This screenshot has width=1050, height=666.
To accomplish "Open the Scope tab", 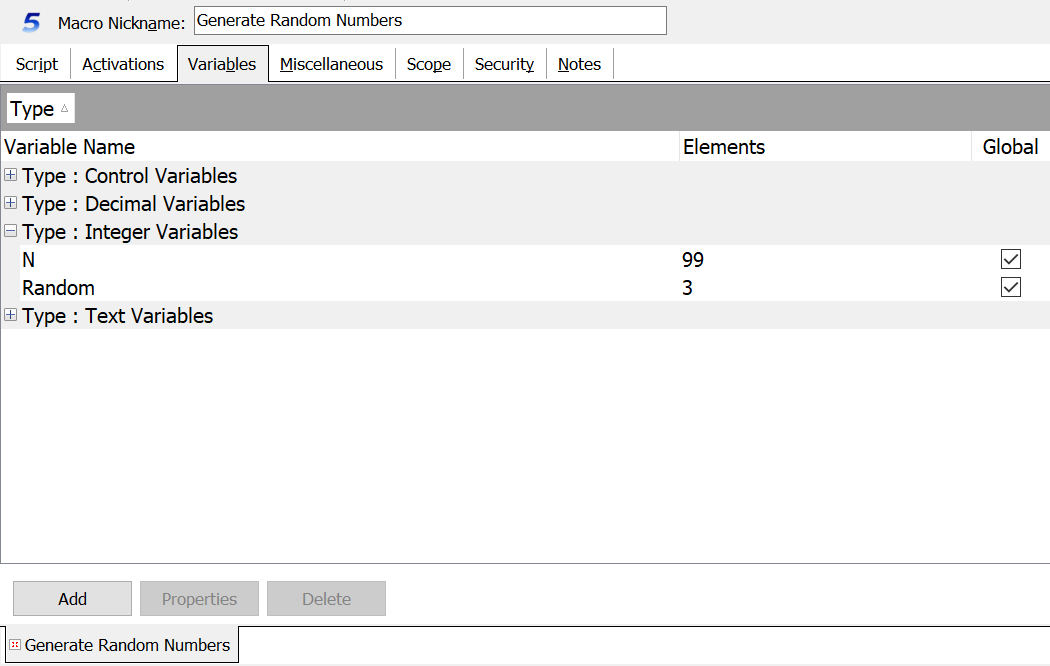I will [428, 64].
